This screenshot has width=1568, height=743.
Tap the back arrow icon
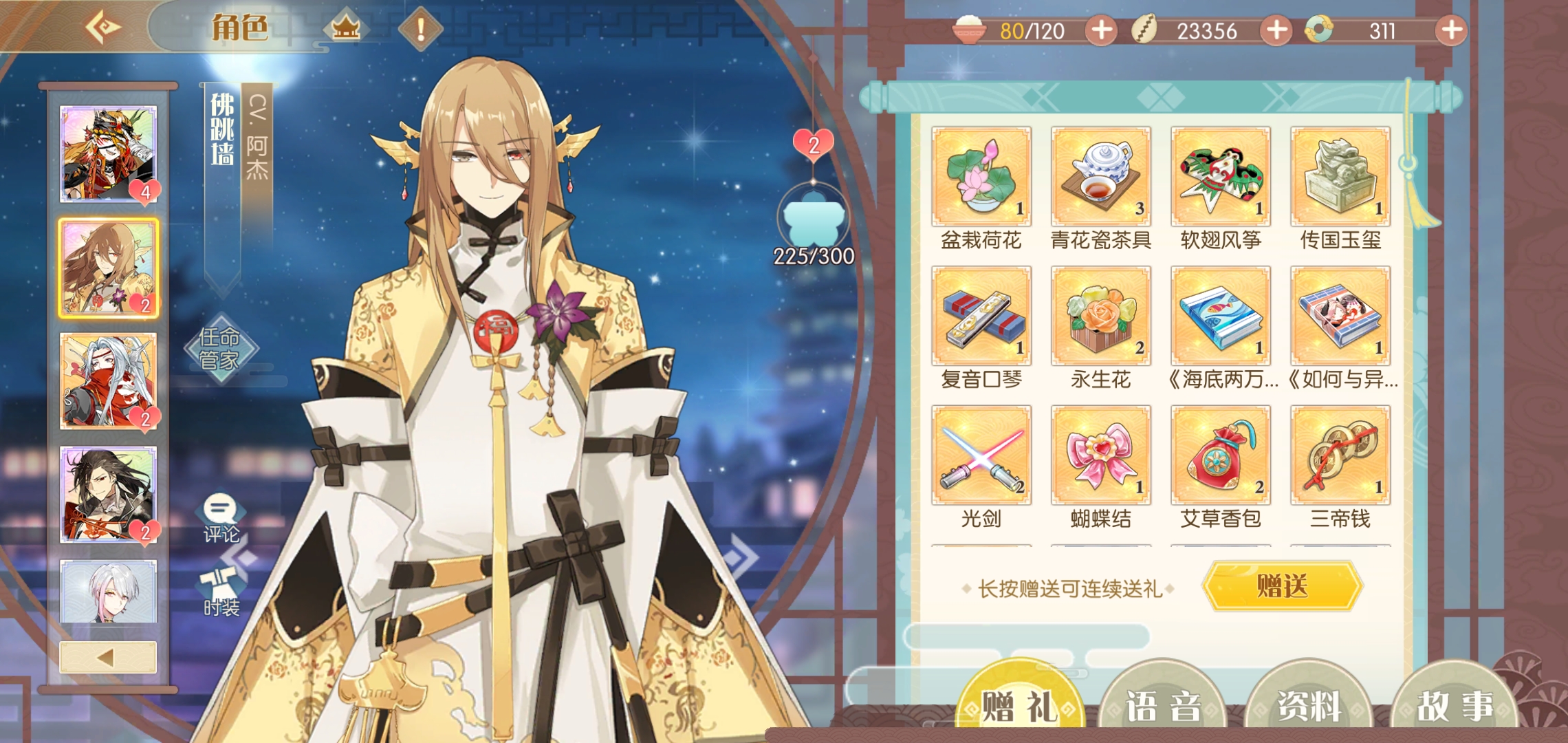pos(103,28)
